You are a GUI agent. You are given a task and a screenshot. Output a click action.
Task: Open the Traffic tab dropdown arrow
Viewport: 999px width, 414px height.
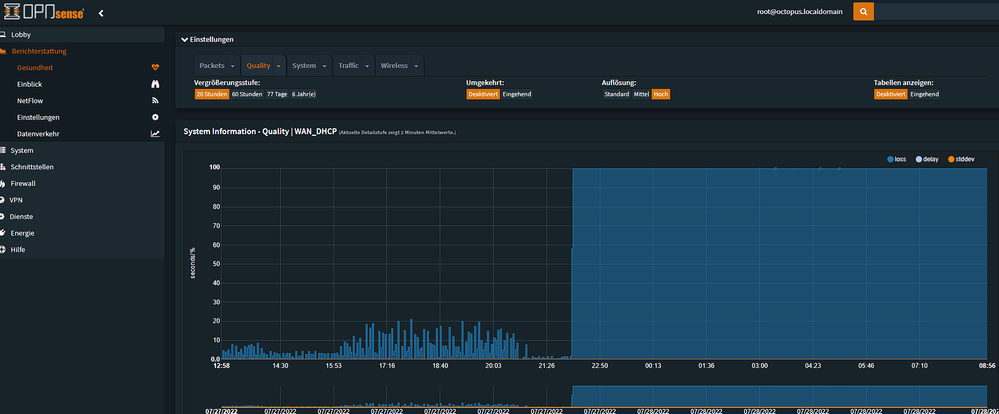click(368, 66)
